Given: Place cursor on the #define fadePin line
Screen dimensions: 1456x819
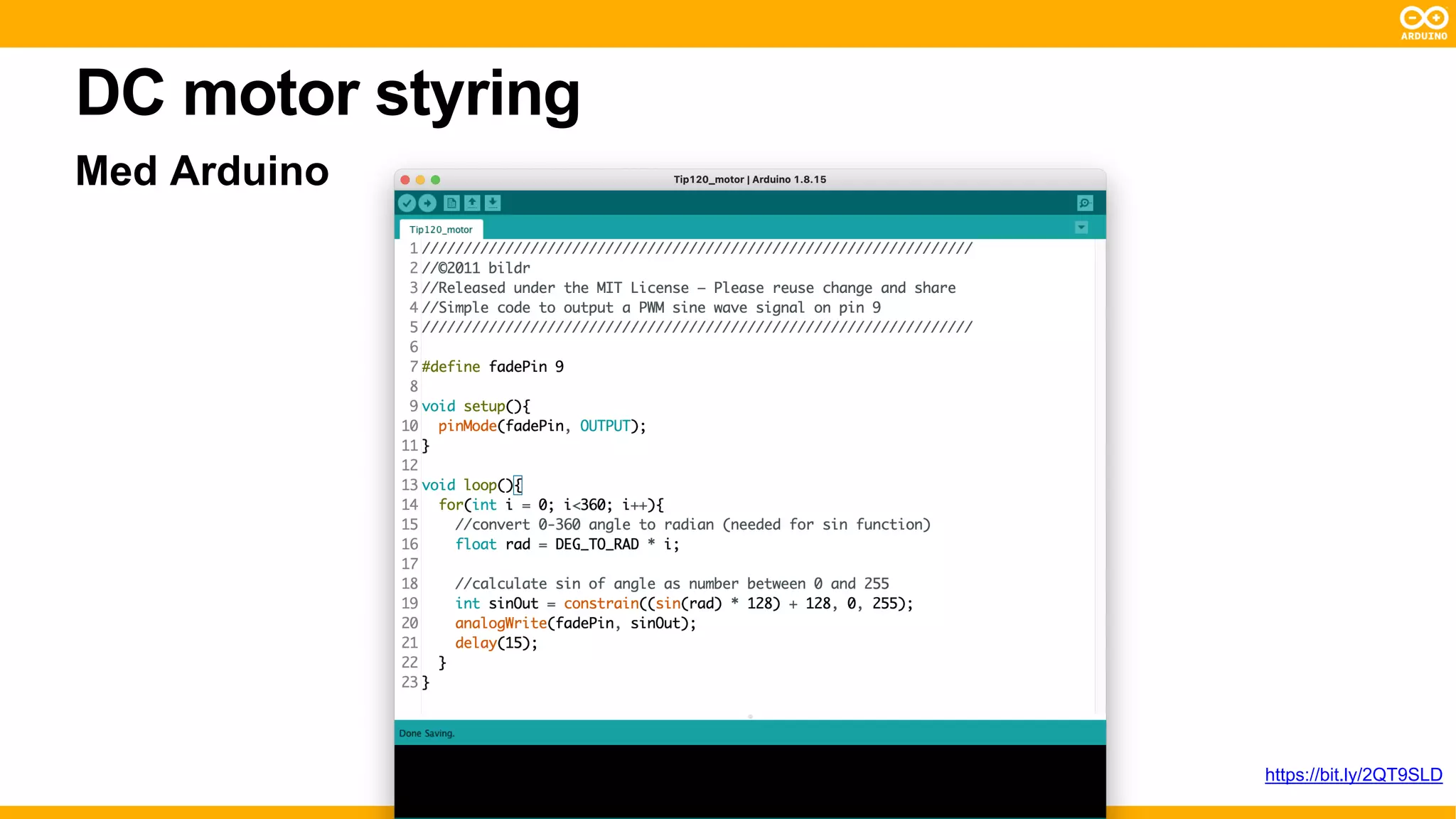Looking at the screenshot, I should (492, 367).
